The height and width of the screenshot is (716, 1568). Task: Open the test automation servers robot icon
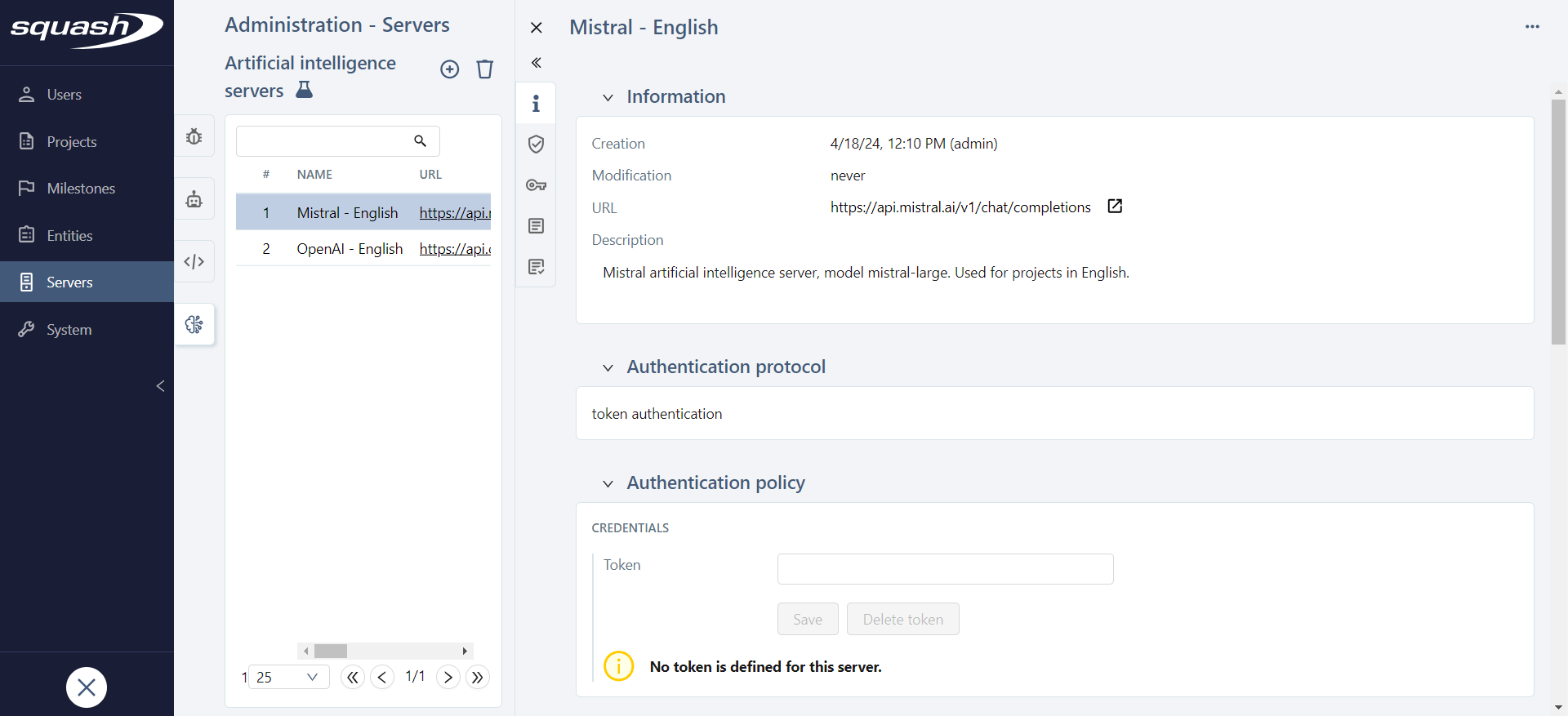click(194, 199)
